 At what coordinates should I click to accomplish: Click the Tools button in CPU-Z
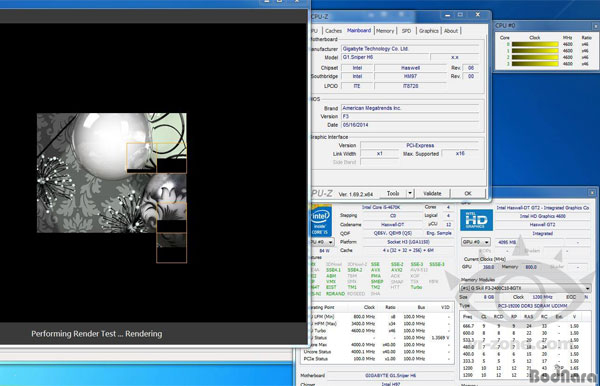click(393, 194)
